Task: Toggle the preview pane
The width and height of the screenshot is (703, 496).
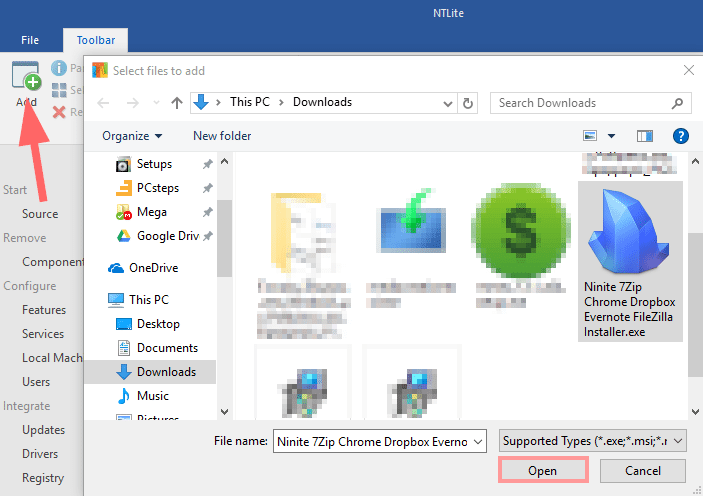Action: 645,136
